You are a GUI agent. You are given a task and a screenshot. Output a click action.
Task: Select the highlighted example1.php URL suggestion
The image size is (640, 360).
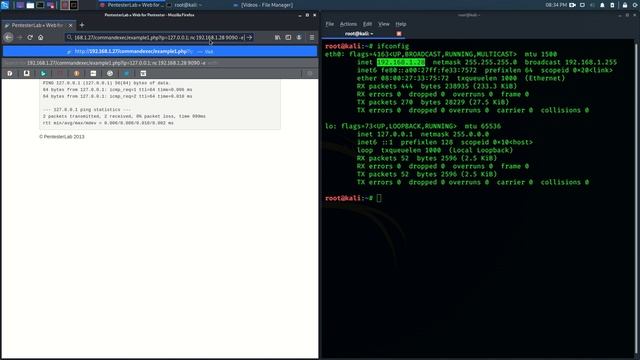[160, 51]
